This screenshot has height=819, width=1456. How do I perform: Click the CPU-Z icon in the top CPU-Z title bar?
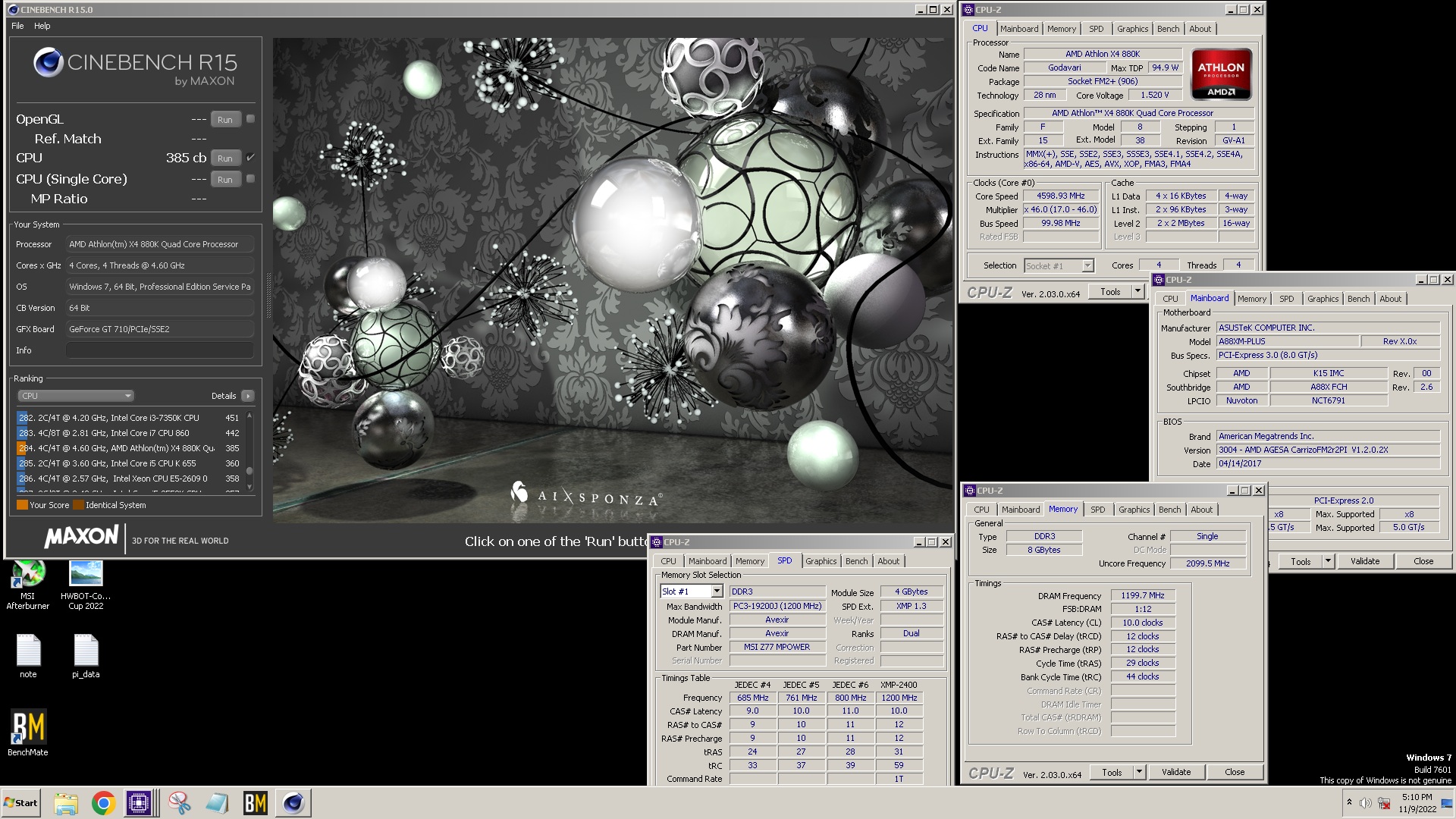tap(968, 10)
